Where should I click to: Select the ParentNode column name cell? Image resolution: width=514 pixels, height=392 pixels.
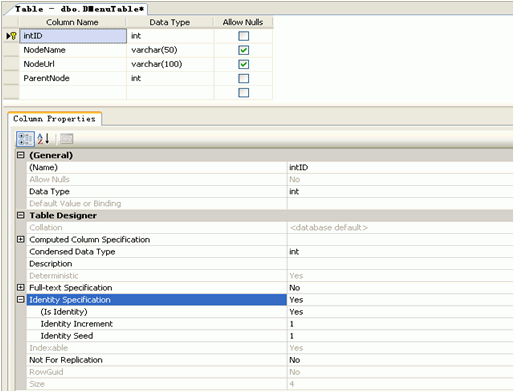pos(73,78)
